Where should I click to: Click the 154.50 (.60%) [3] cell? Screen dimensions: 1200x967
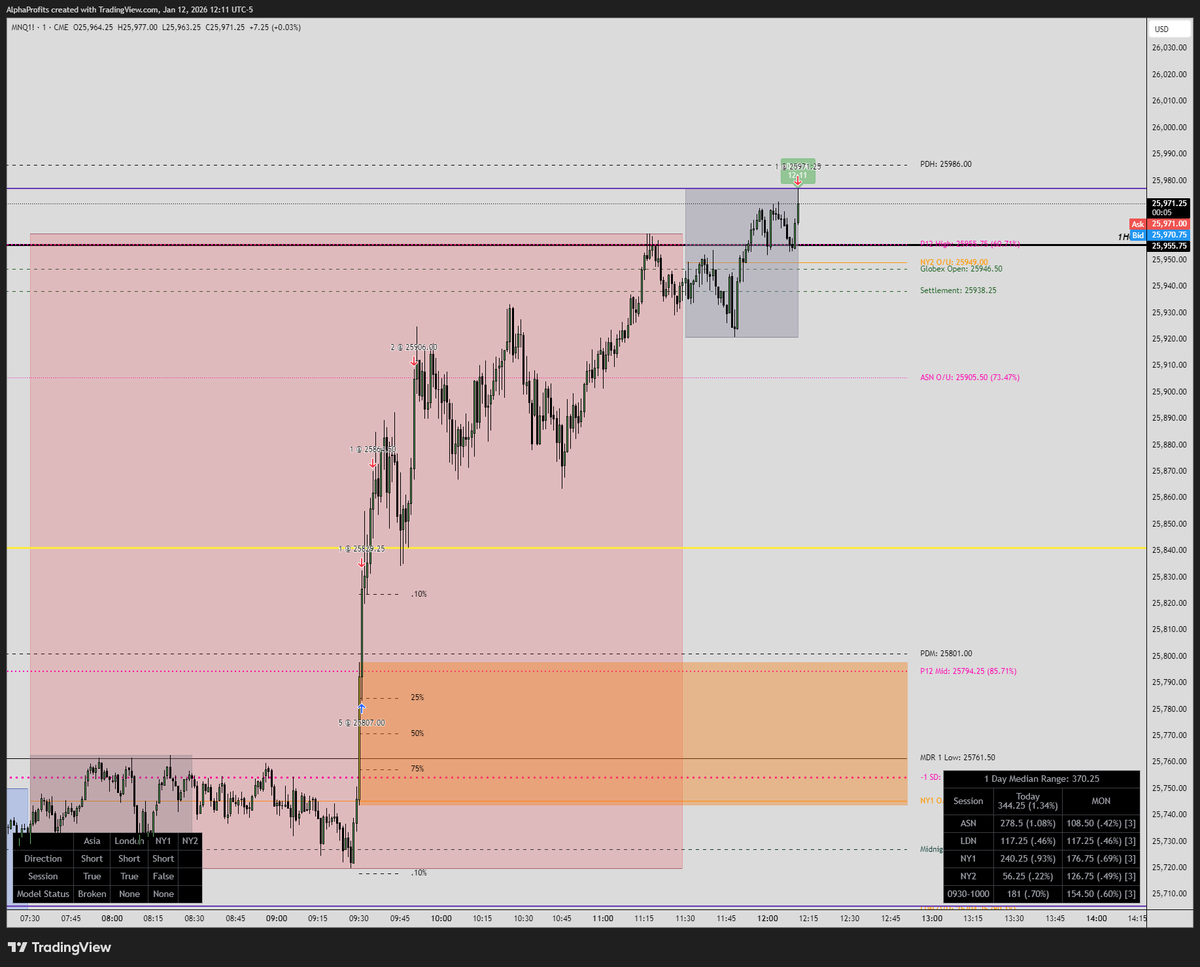click(1100, 893)
